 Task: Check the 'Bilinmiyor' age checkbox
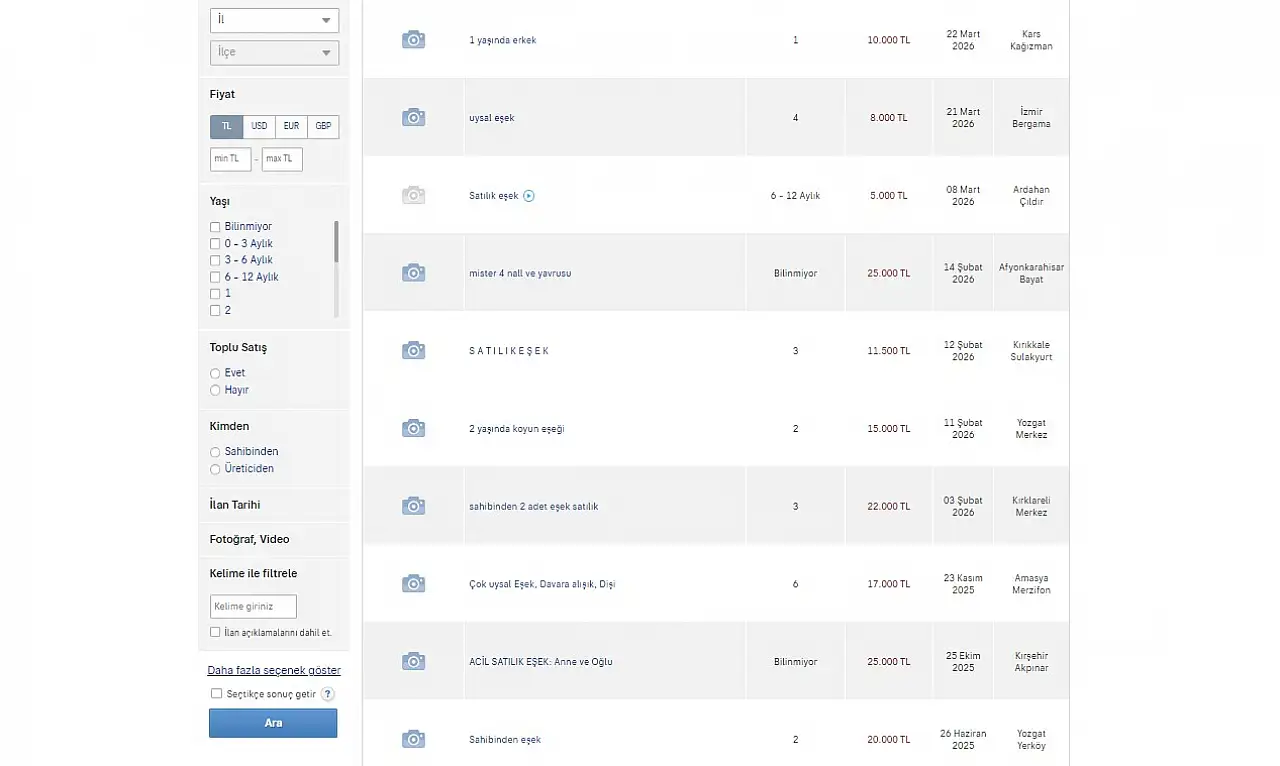(215, 227)
